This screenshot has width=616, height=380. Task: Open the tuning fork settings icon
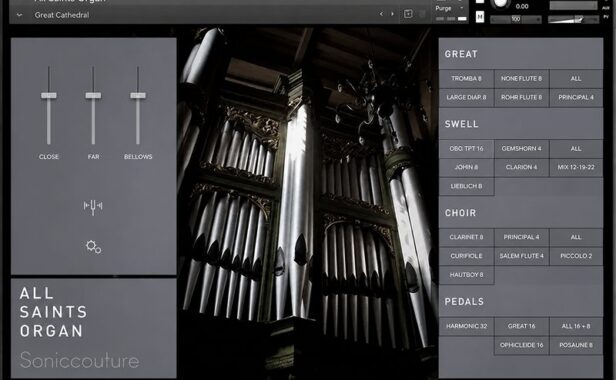point(93,207)
